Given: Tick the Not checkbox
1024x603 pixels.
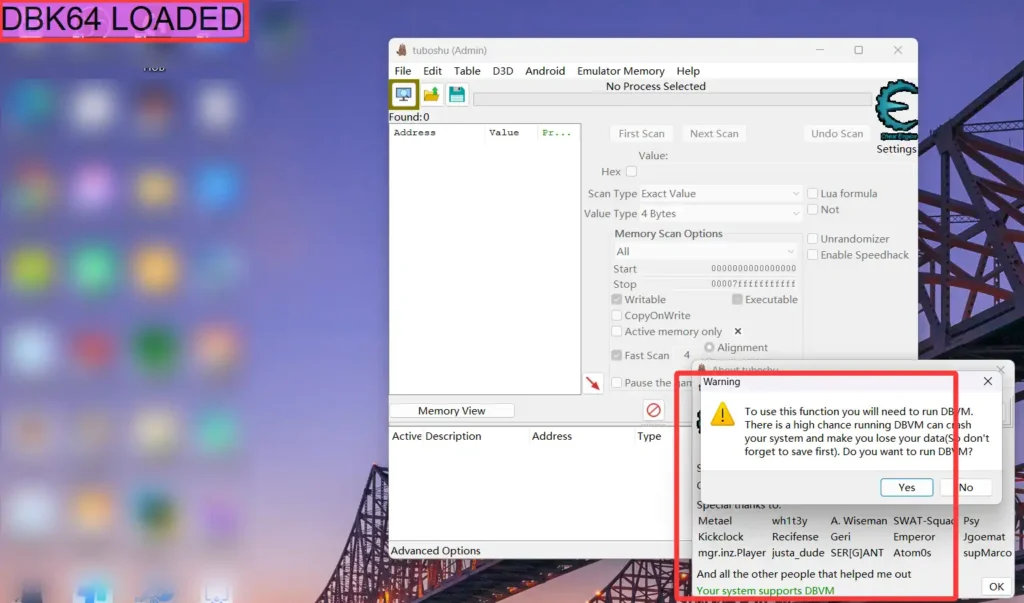Looking at the screenshot, I should click(x=812, y=210).
